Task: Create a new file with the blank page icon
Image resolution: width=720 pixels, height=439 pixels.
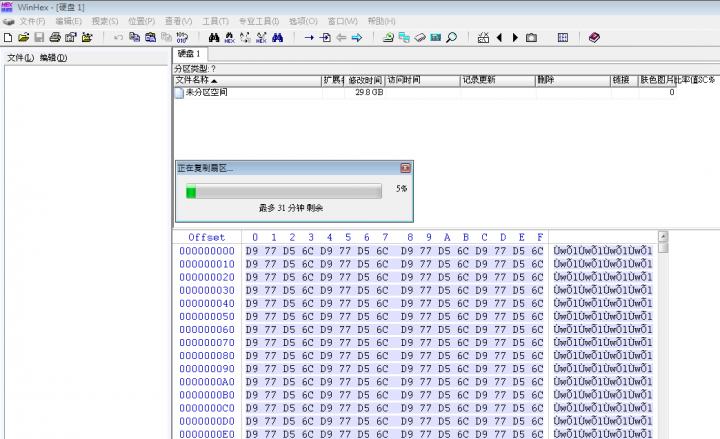Action: 8,38
